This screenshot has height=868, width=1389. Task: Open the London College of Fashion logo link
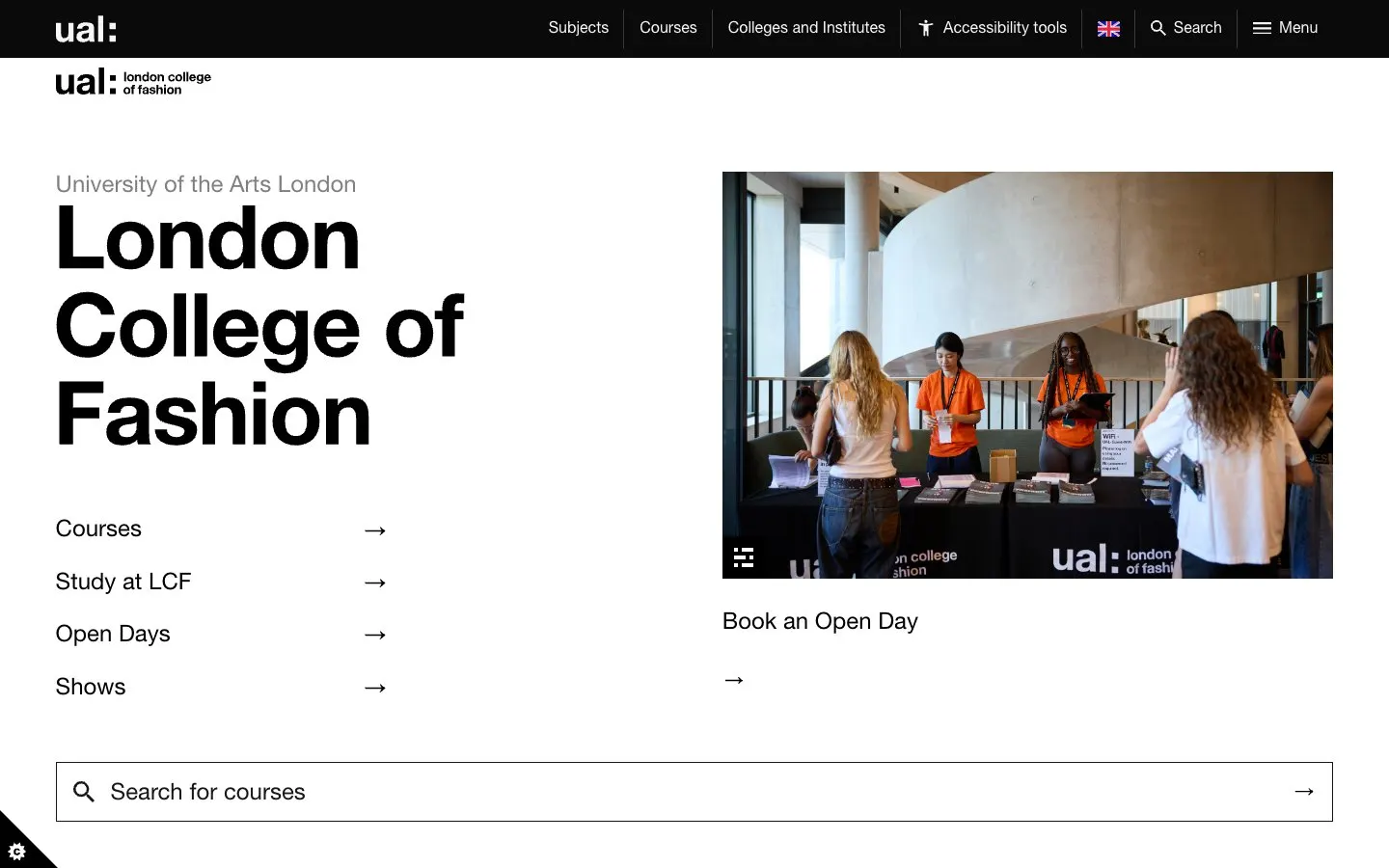pos(133,82)
